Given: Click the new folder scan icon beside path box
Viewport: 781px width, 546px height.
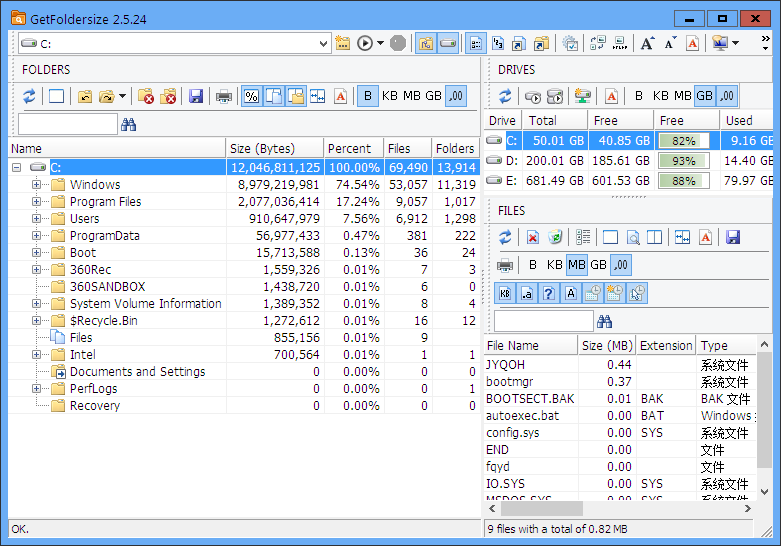Looking at the screenshot, I should tap(343, 43).
